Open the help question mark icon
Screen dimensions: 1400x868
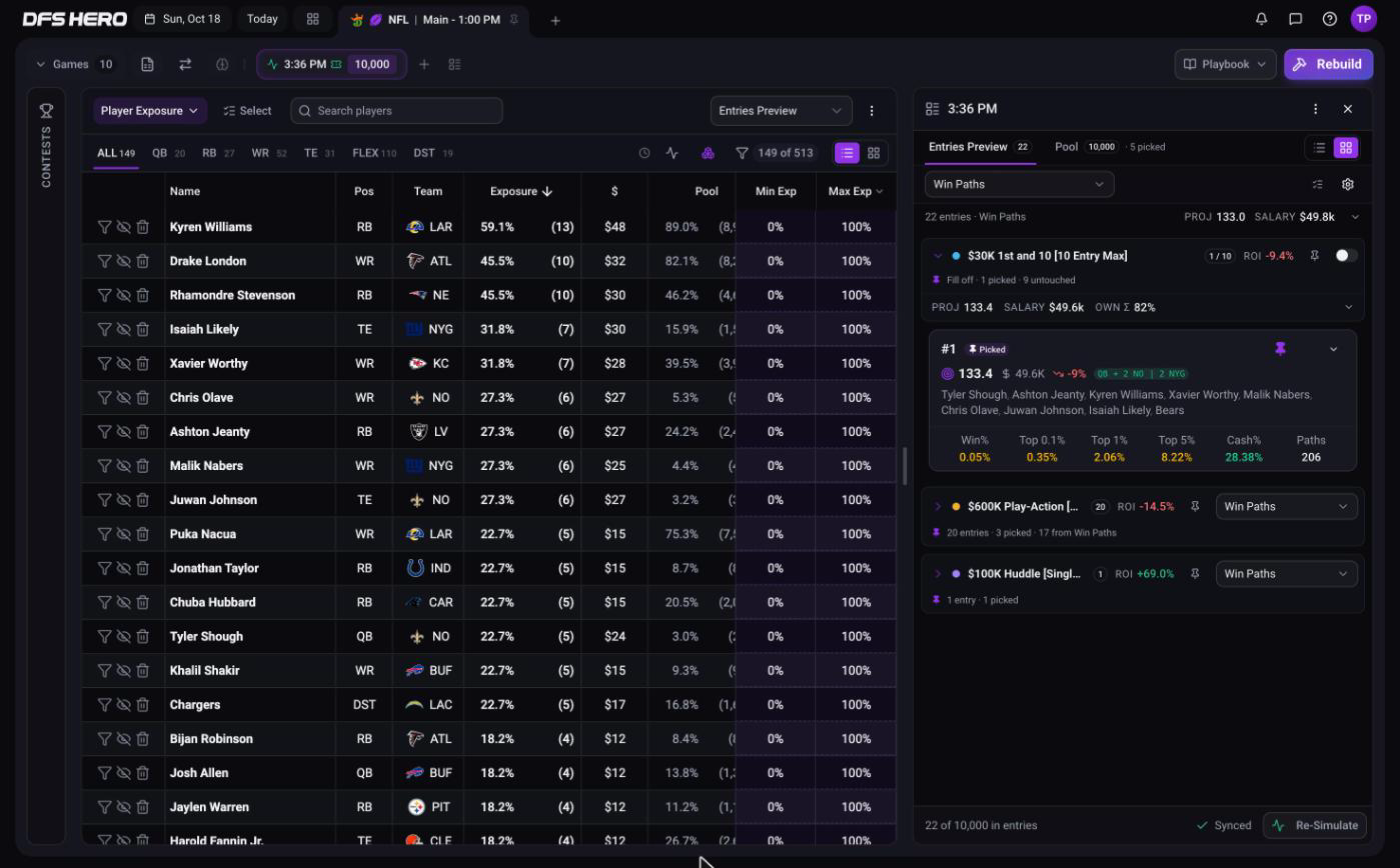(1329, 19)
